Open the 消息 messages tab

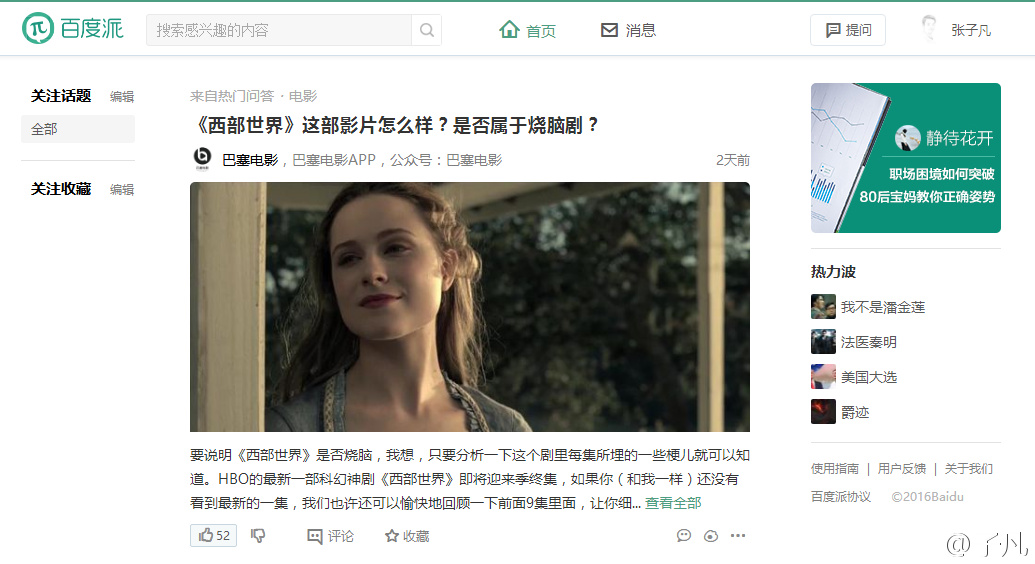(628, 30)
